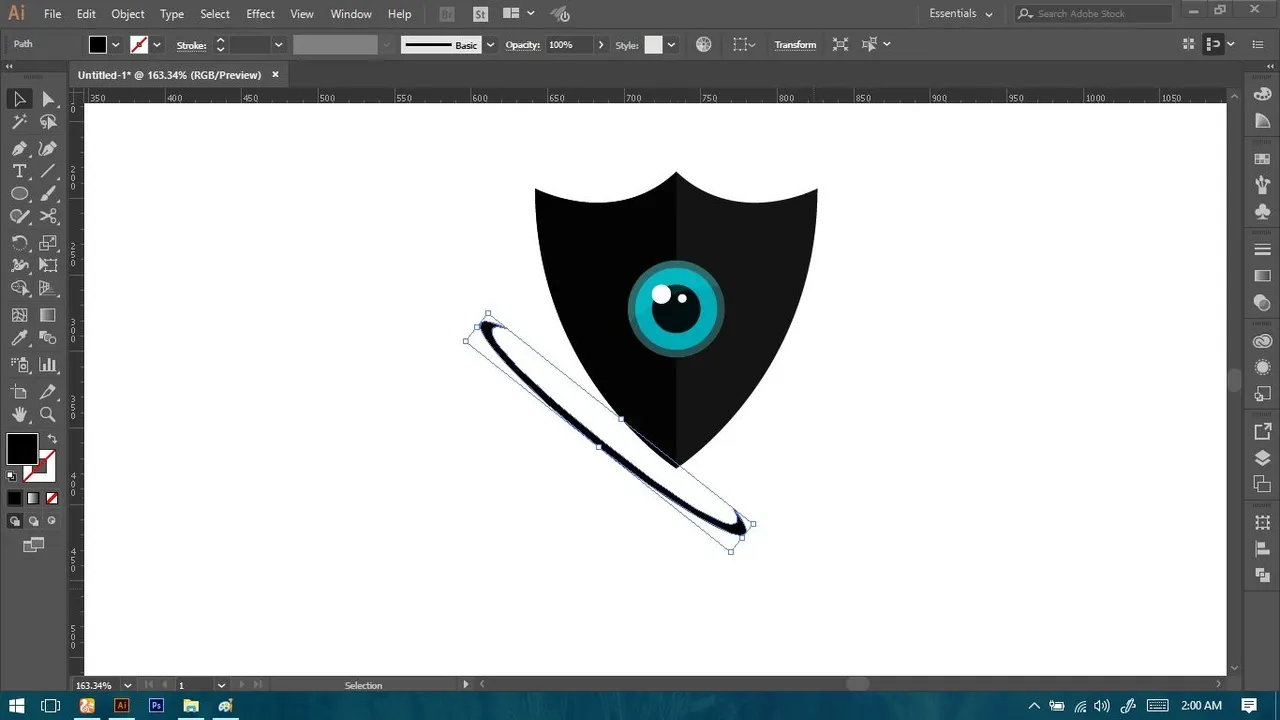Select the Direct Selection tool
This screenshot has height=720, width=1280.
pyautogui.click(x=48, y=98)
